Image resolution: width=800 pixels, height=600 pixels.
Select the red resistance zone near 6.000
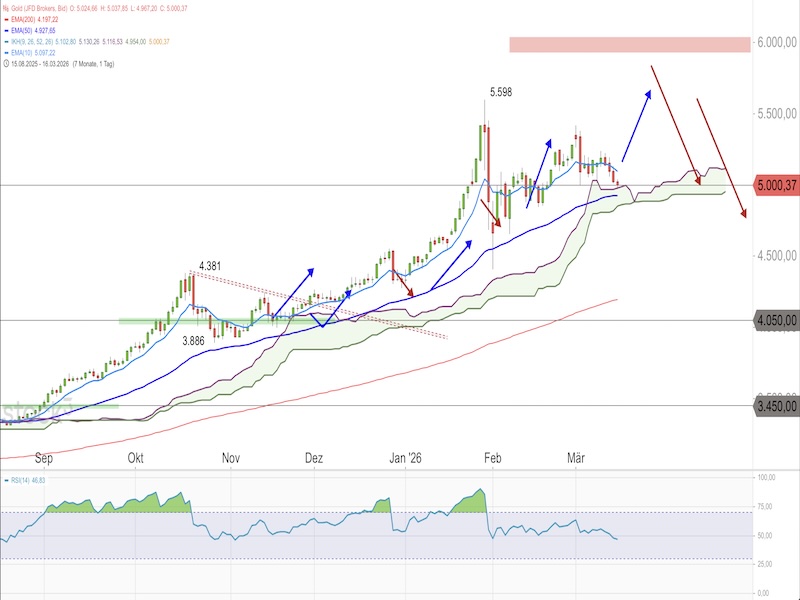tap(628, 44)
